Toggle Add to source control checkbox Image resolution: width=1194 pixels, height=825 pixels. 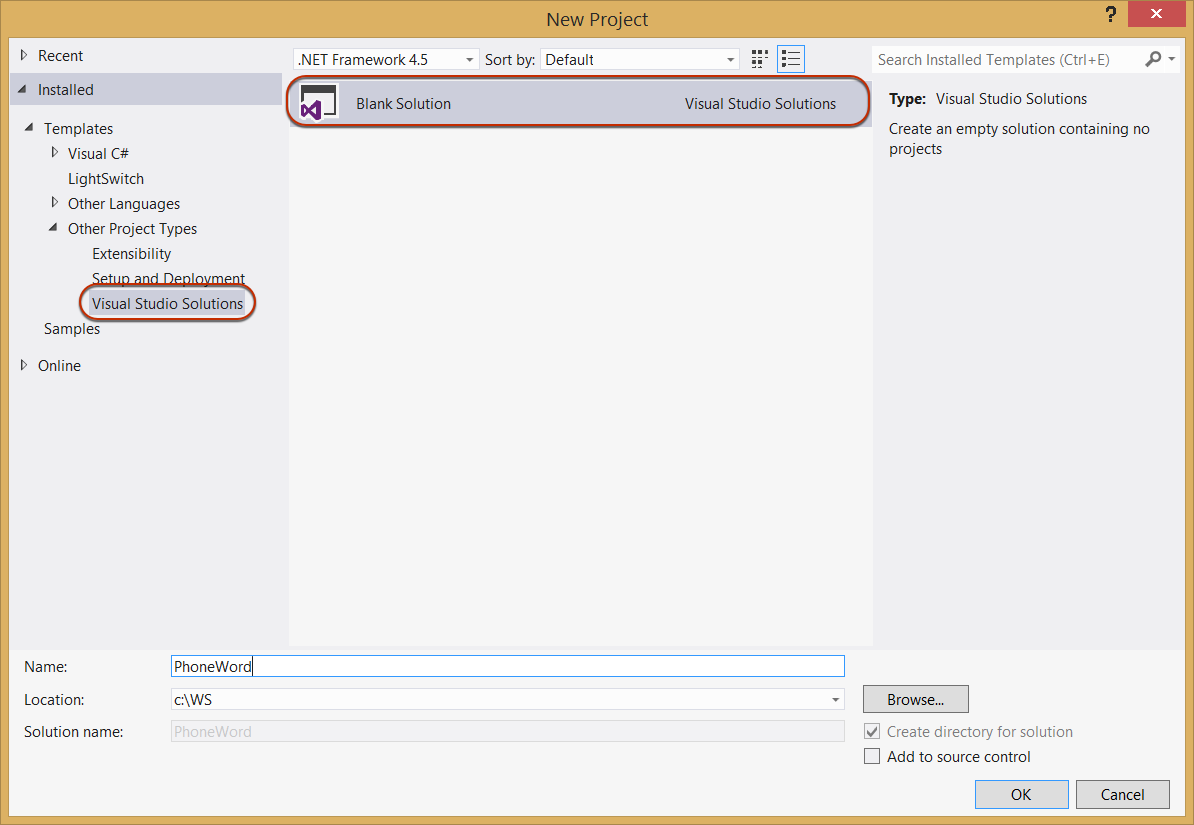[x=872, y=757]
